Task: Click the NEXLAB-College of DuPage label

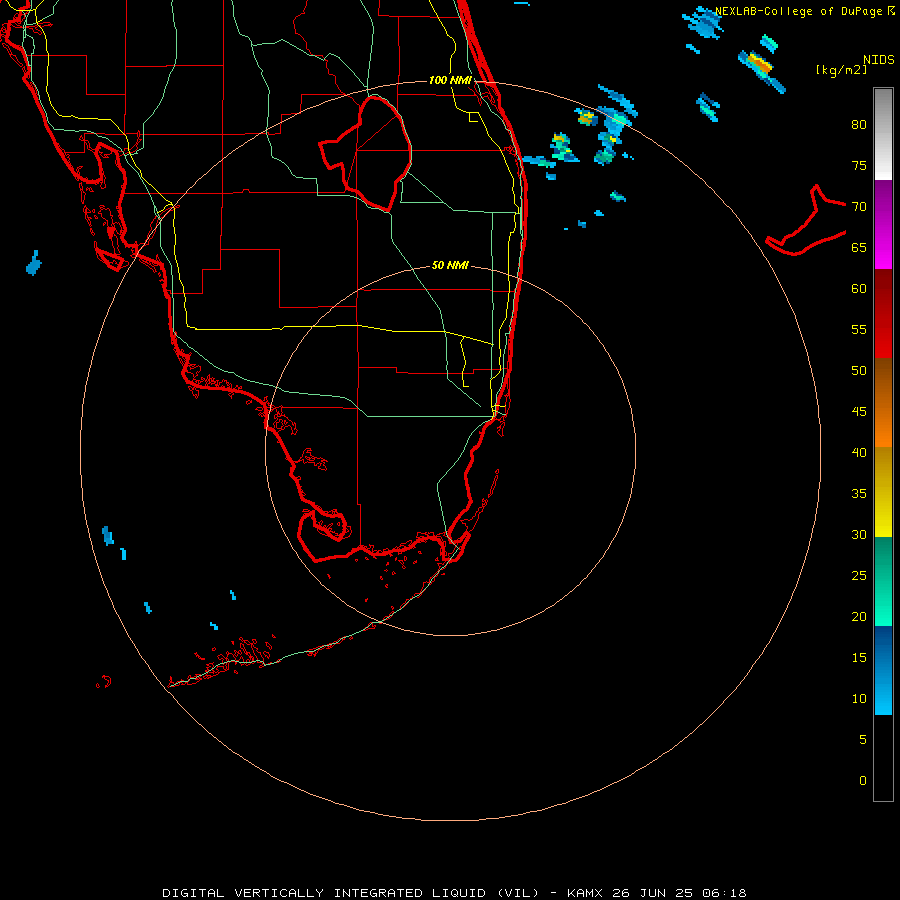Action: (798, 11)
